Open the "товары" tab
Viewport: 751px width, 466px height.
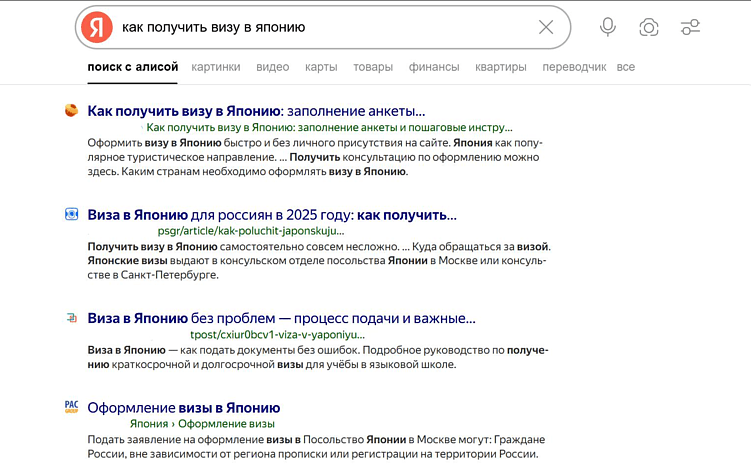click(373, 67)
